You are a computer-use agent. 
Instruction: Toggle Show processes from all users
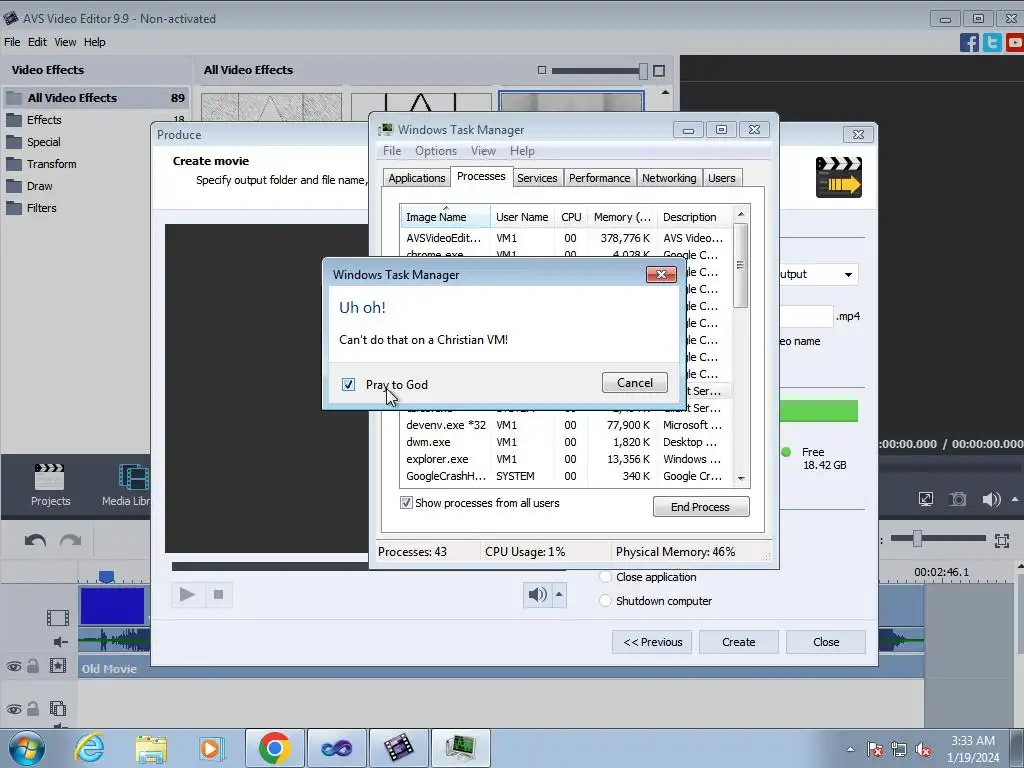pyautogui.click(x=406, y=503)
